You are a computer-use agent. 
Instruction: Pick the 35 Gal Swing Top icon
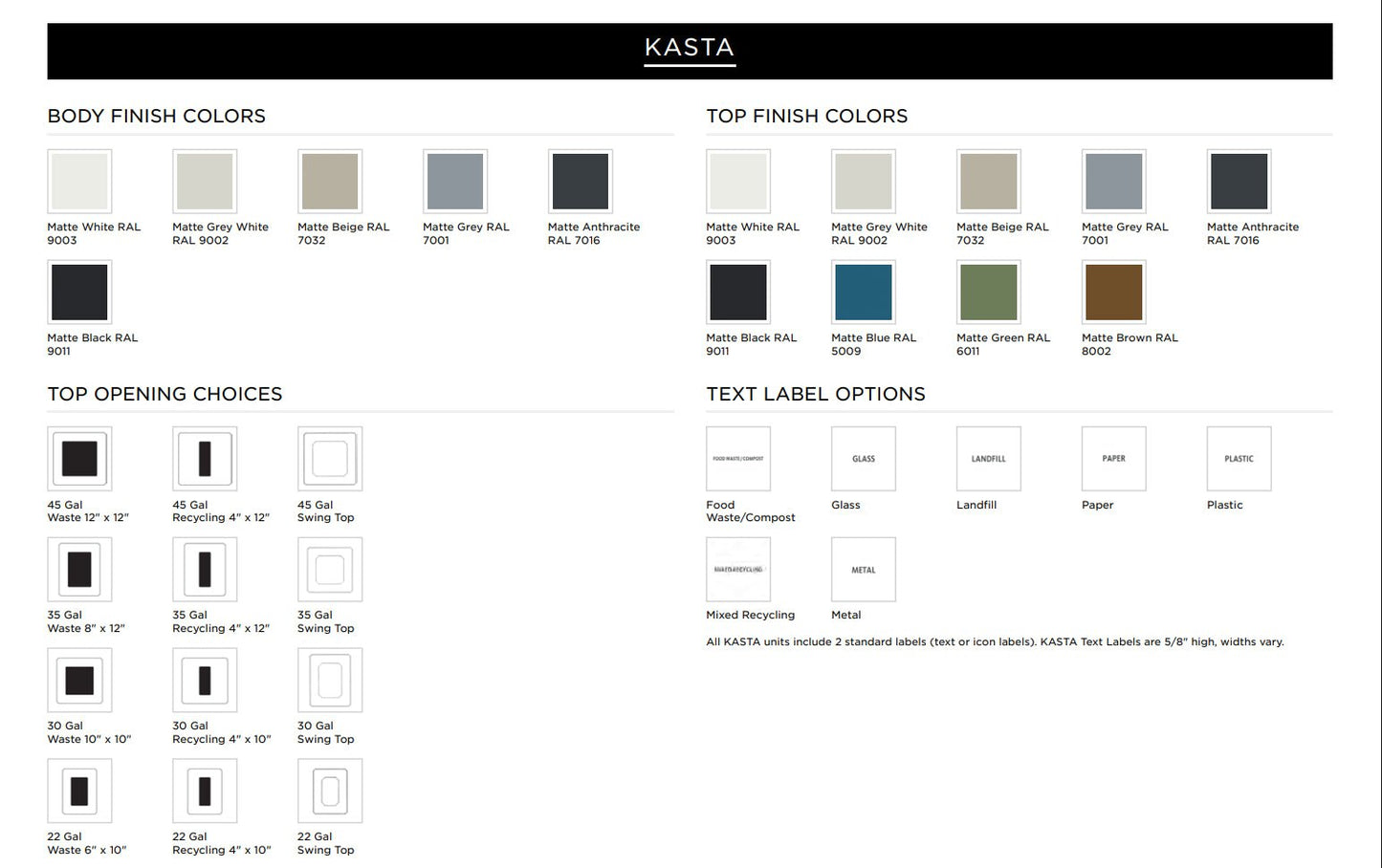point(330,570)
